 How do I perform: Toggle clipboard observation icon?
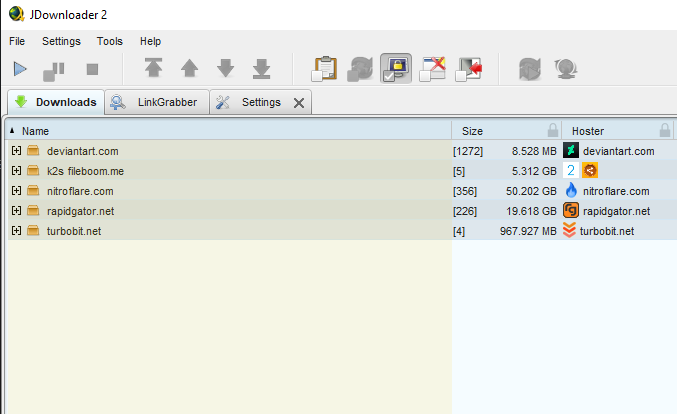324,69
